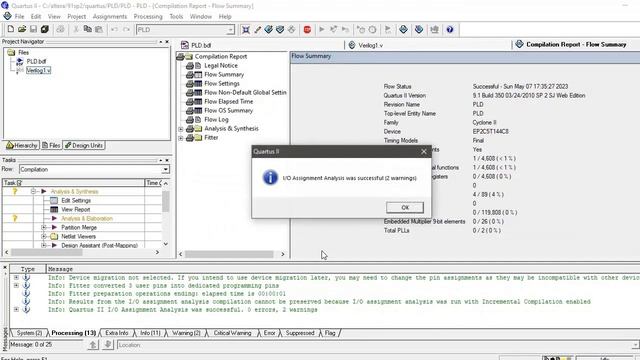The width and height of the screenshot is (640, 360).
Task: Switch to the Warning (2) messages tab
Action: pos(186,333)
